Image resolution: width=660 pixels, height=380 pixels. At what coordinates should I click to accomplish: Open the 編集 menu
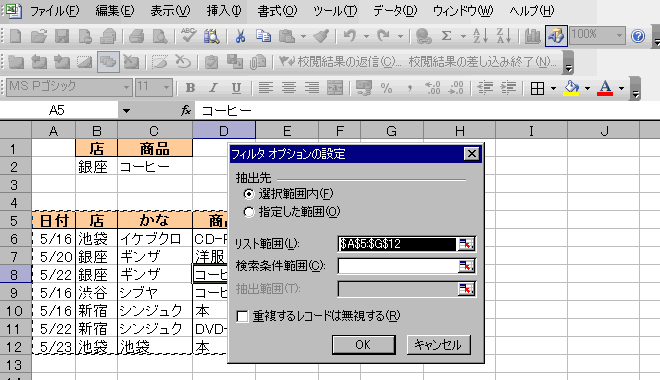click(115, 11)
